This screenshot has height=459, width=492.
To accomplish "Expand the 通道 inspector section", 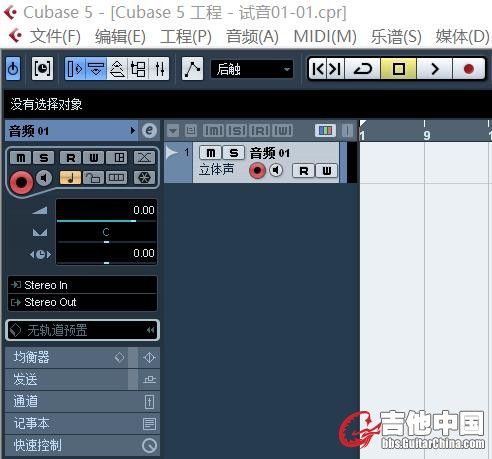I will [x=82, y=402].
